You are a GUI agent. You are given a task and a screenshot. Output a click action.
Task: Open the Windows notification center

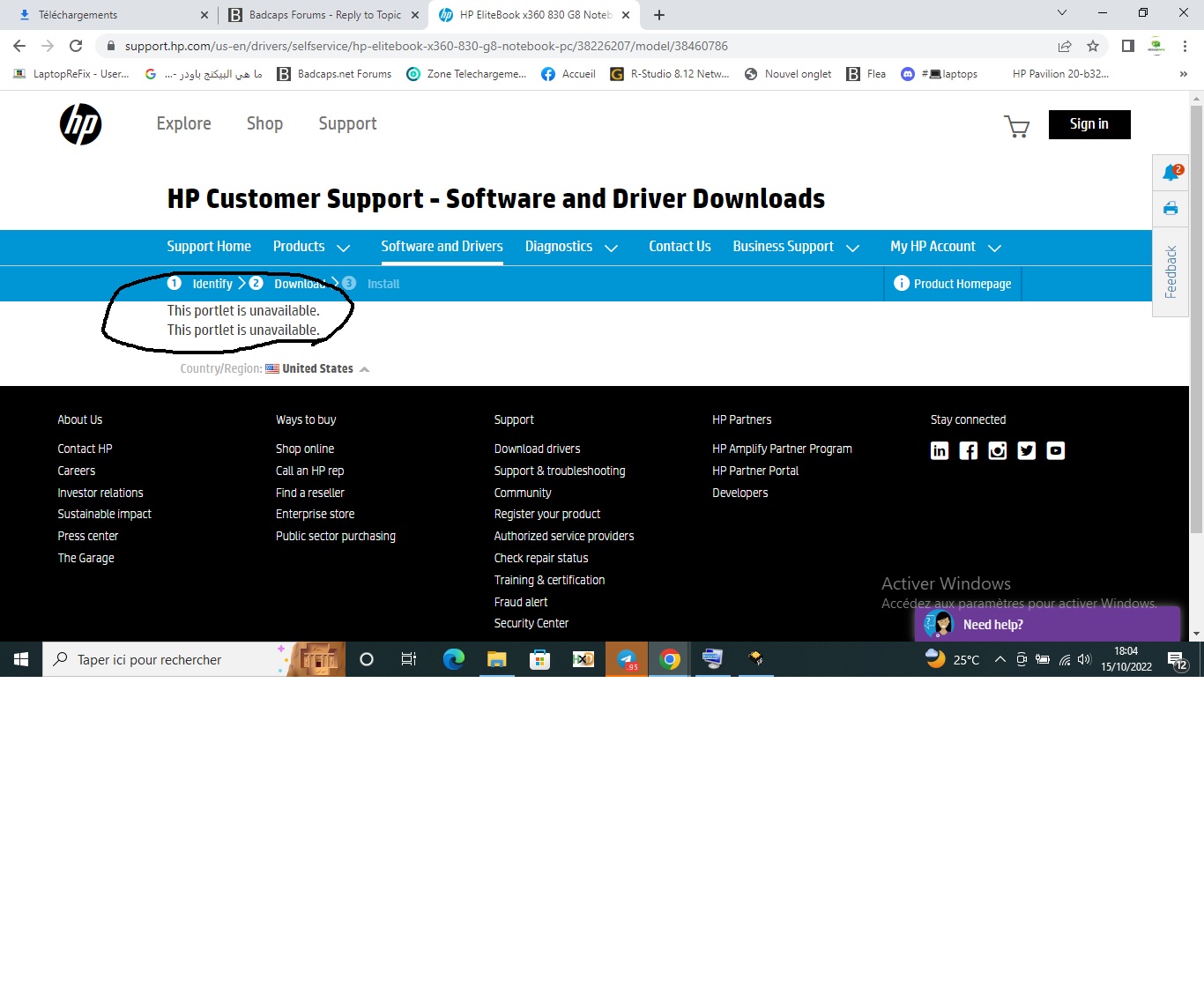point(1177,660)
